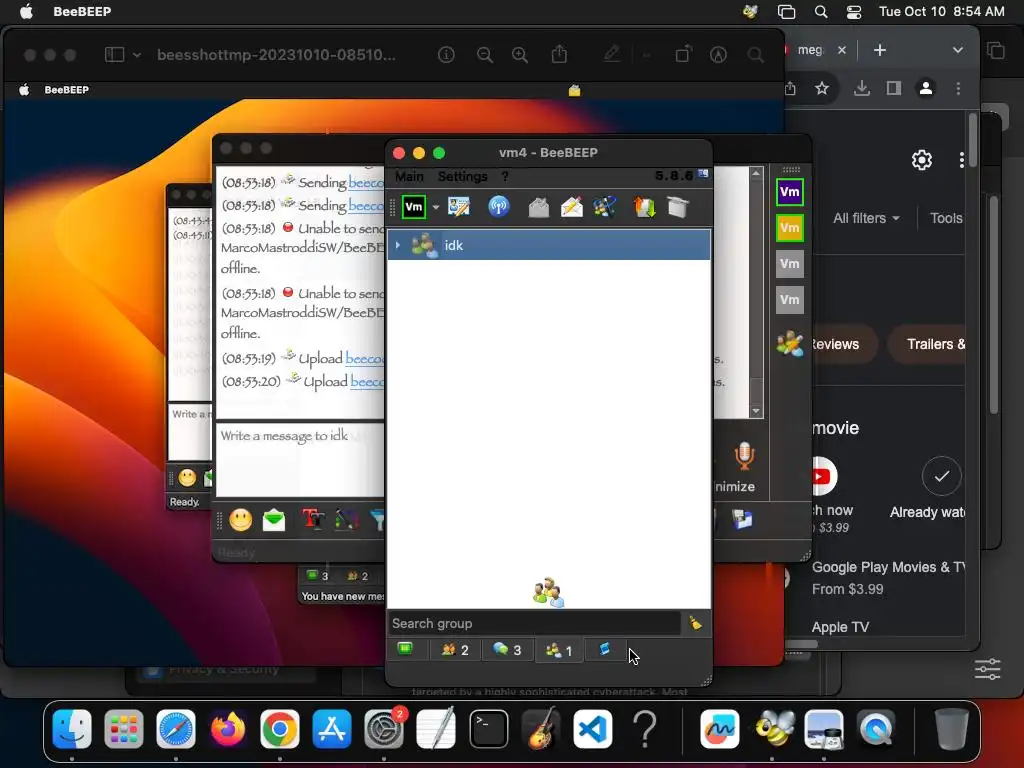Click the envelope with pencil compose icon
1024x768 pixels.
click(571, 208)
